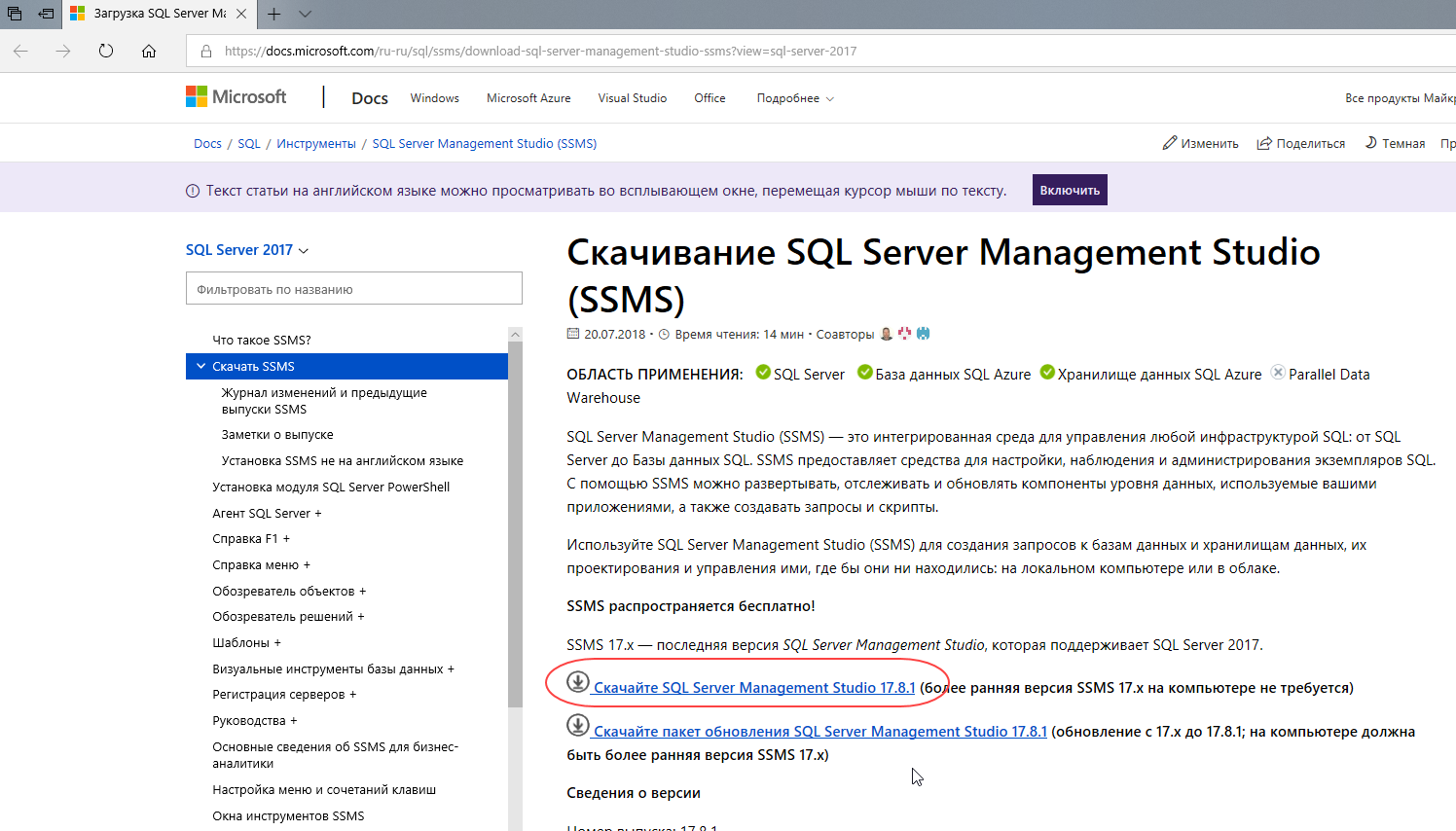The image size is (1456, 831).
Task: Open 'Окна инструментов SSMS' in the sidebar
Action: pos(288,815)
